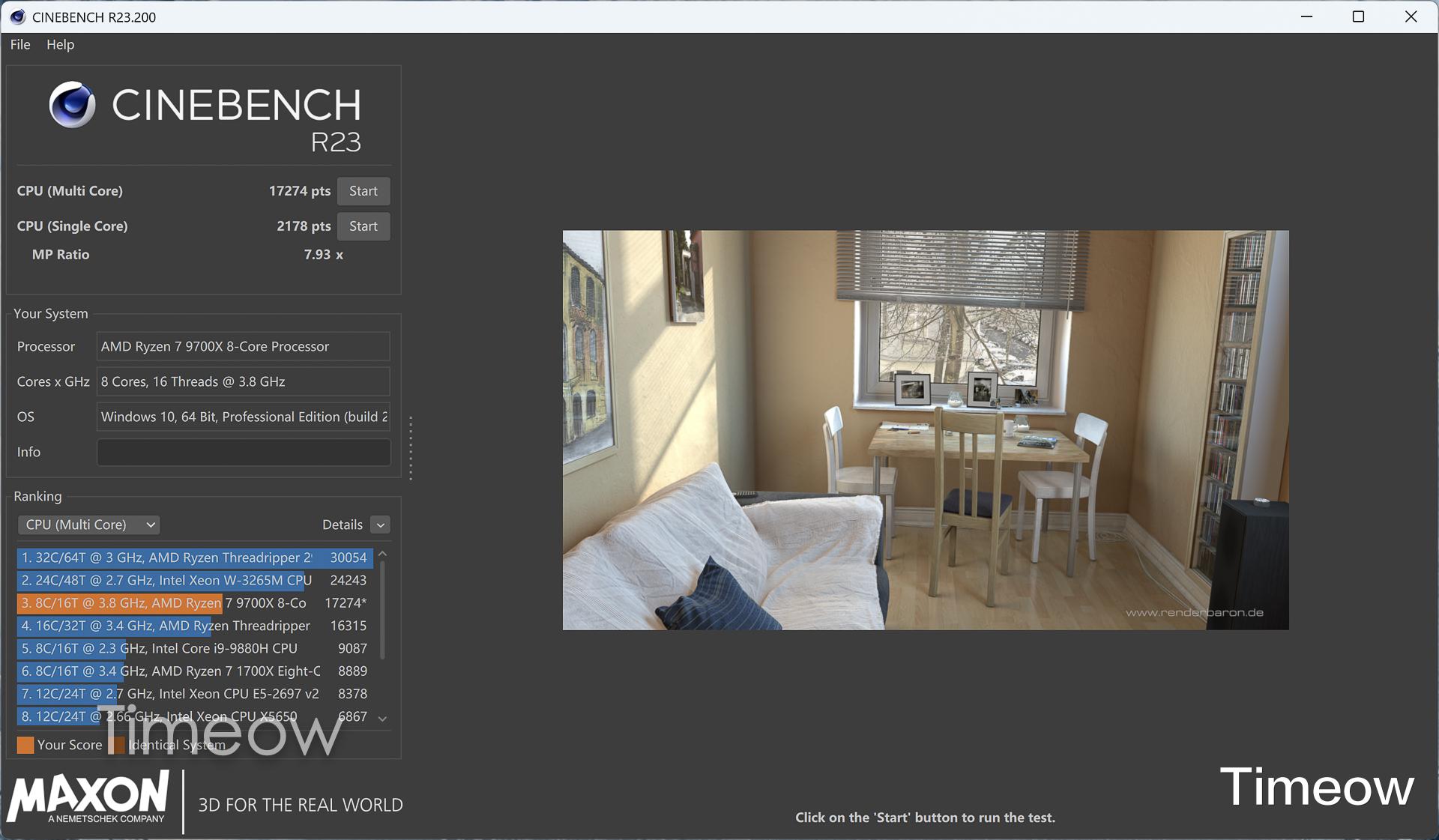Open the CPU (Multi Core) ranking dropdown
Viewport: 1439px width, 840px height.
click(89, 525)
